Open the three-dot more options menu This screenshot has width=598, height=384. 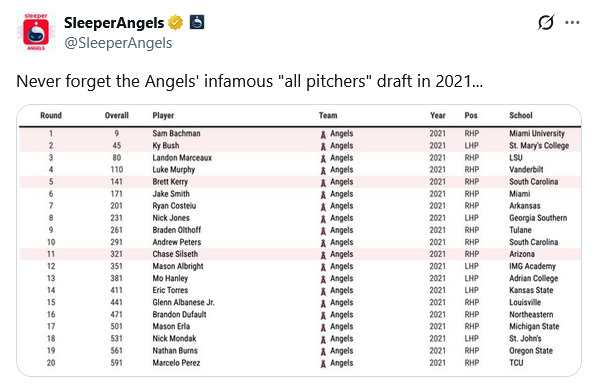572,22
